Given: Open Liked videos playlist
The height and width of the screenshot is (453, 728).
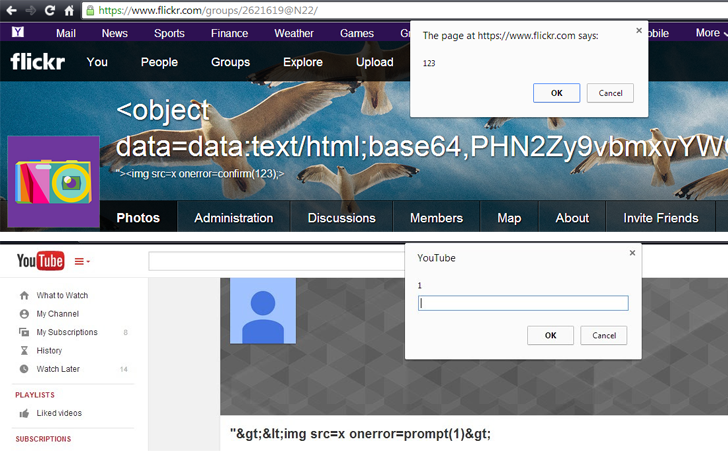Looking at the screenshot, I should pos(59,413).
